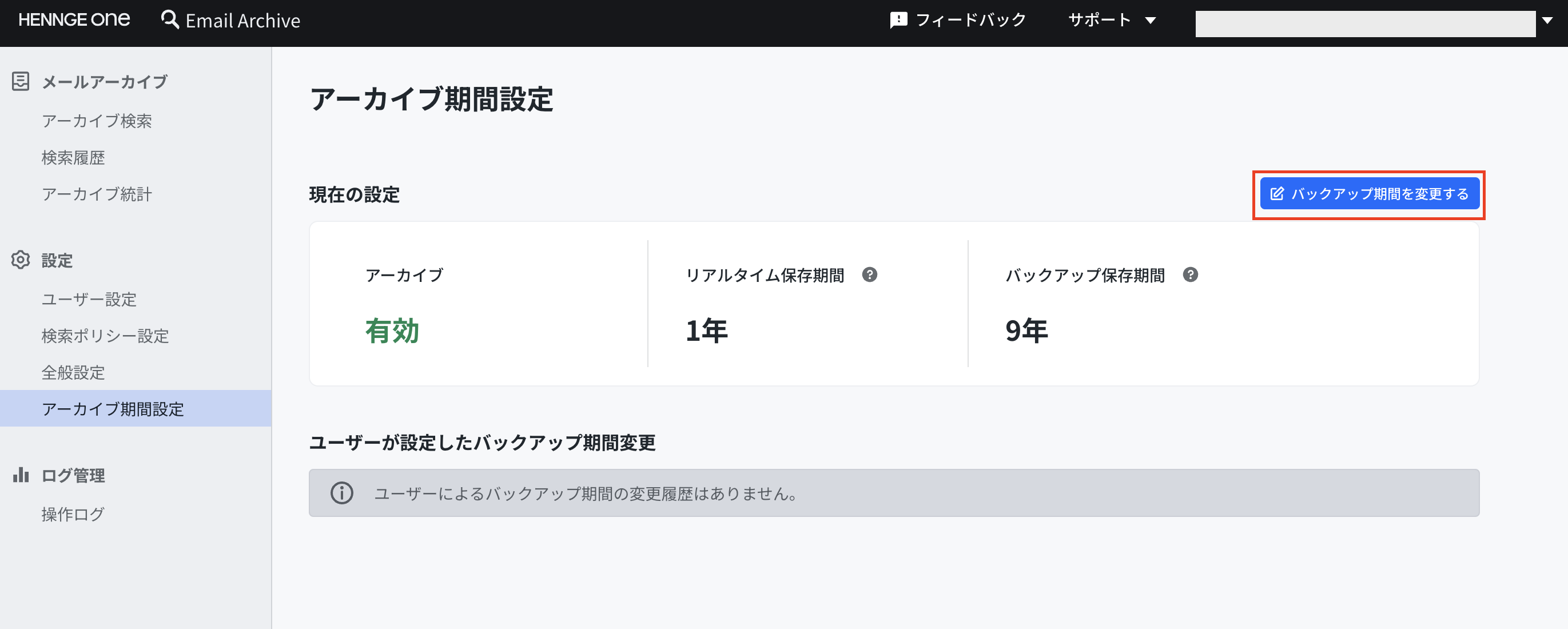Open アーカイブ検索 in sidebar
The height and width of the screenshot is (629, 1568).
pyautogui.click(x=97, y=121)
